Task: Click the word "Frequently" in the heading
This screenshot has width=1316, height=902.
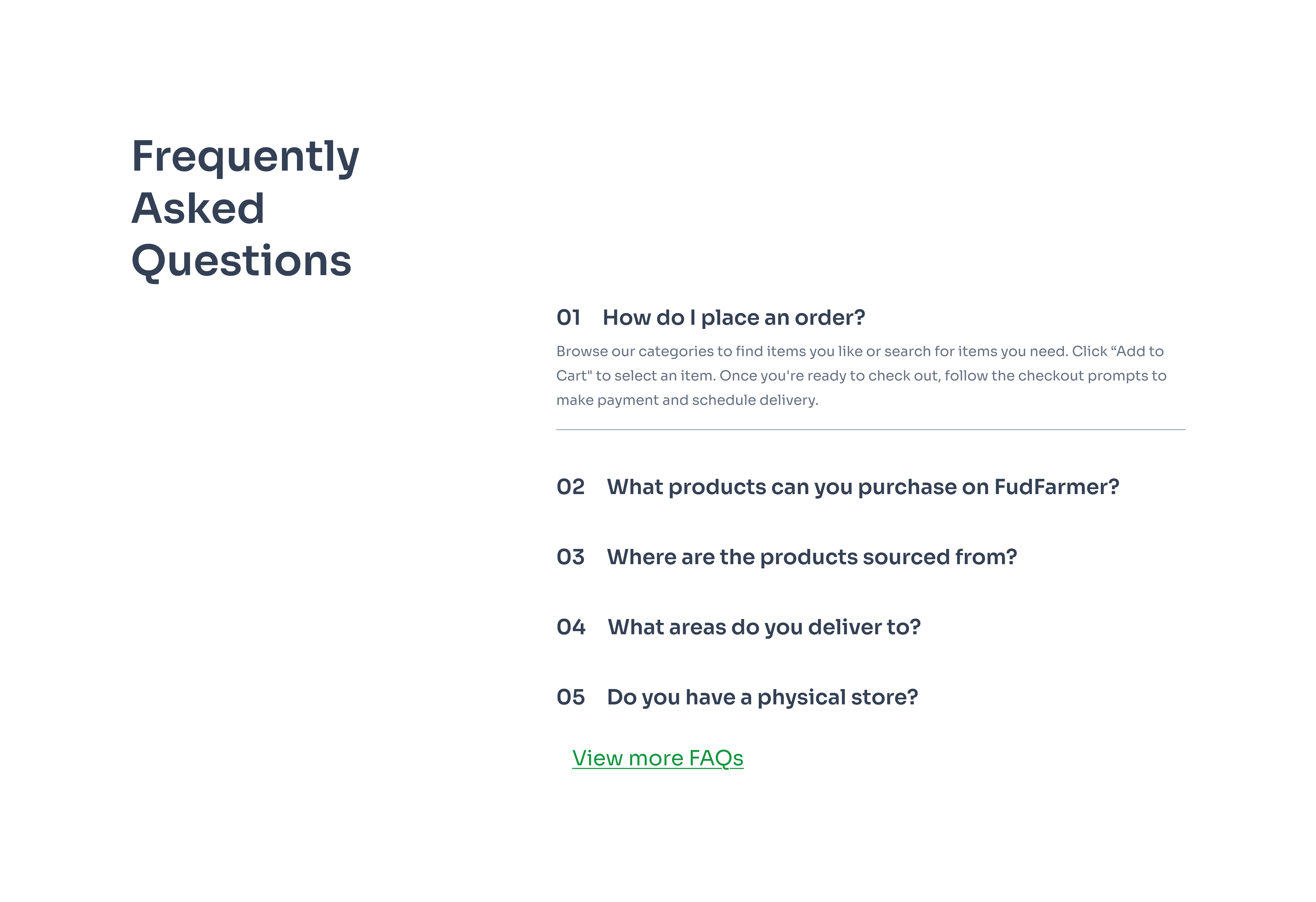Action: pyautogui.click(x=245, y=157)
